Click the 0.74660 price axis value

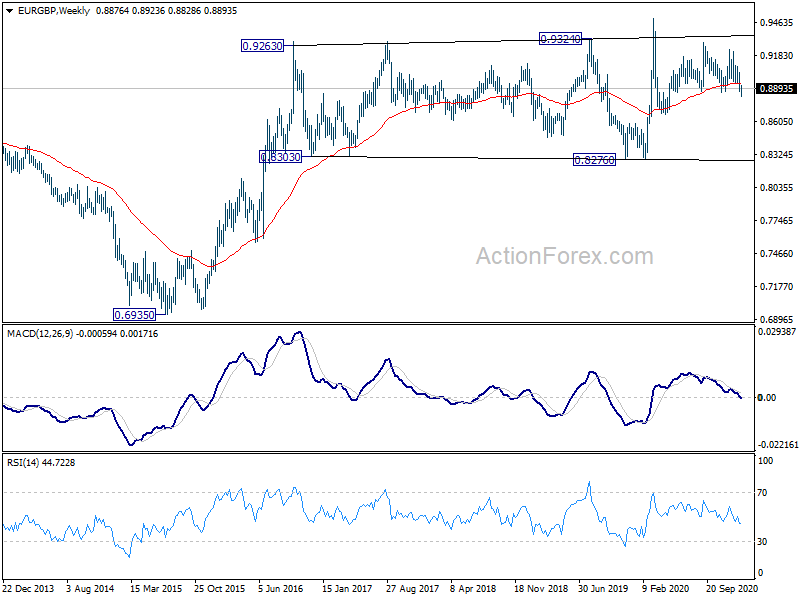click(777, 254)
